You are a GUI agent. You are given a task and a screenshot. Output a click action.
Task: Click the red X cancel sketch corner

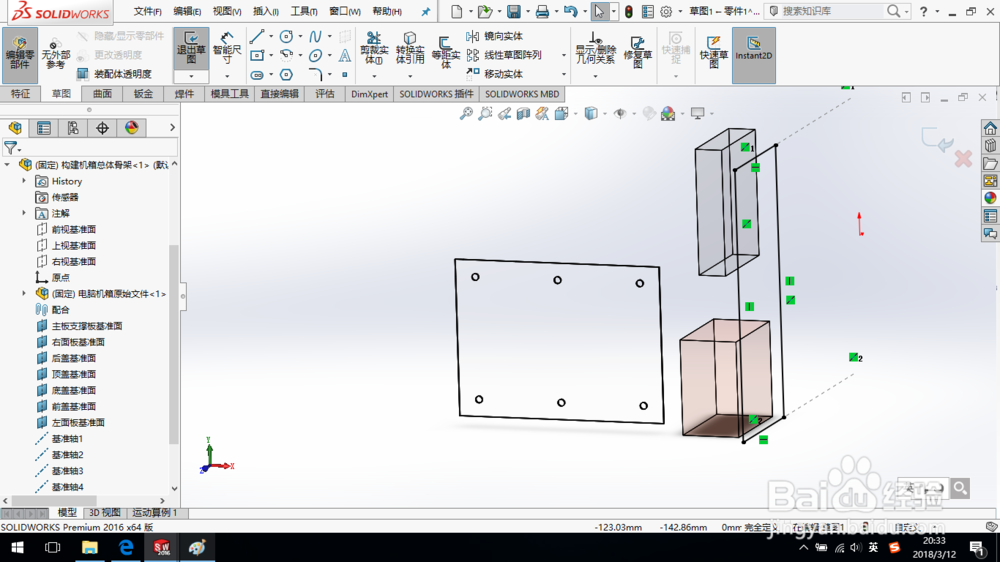click(x=963, y=158)
